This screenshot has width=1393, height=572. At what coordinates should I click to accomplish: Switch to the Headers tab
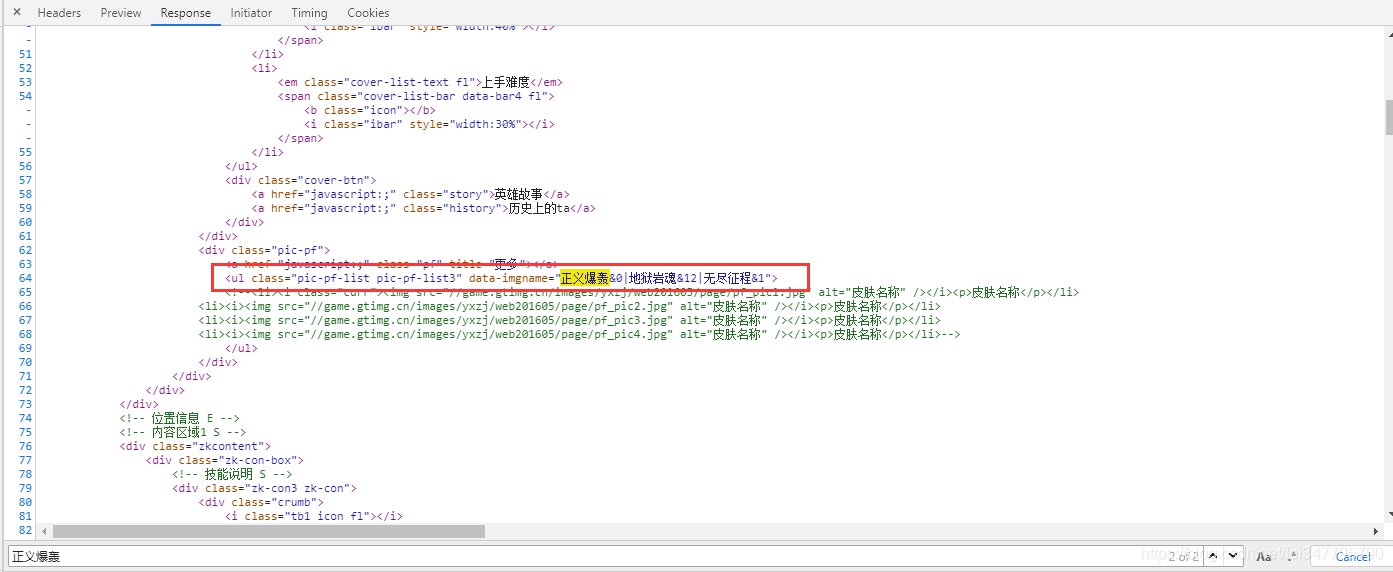point(59,13)
